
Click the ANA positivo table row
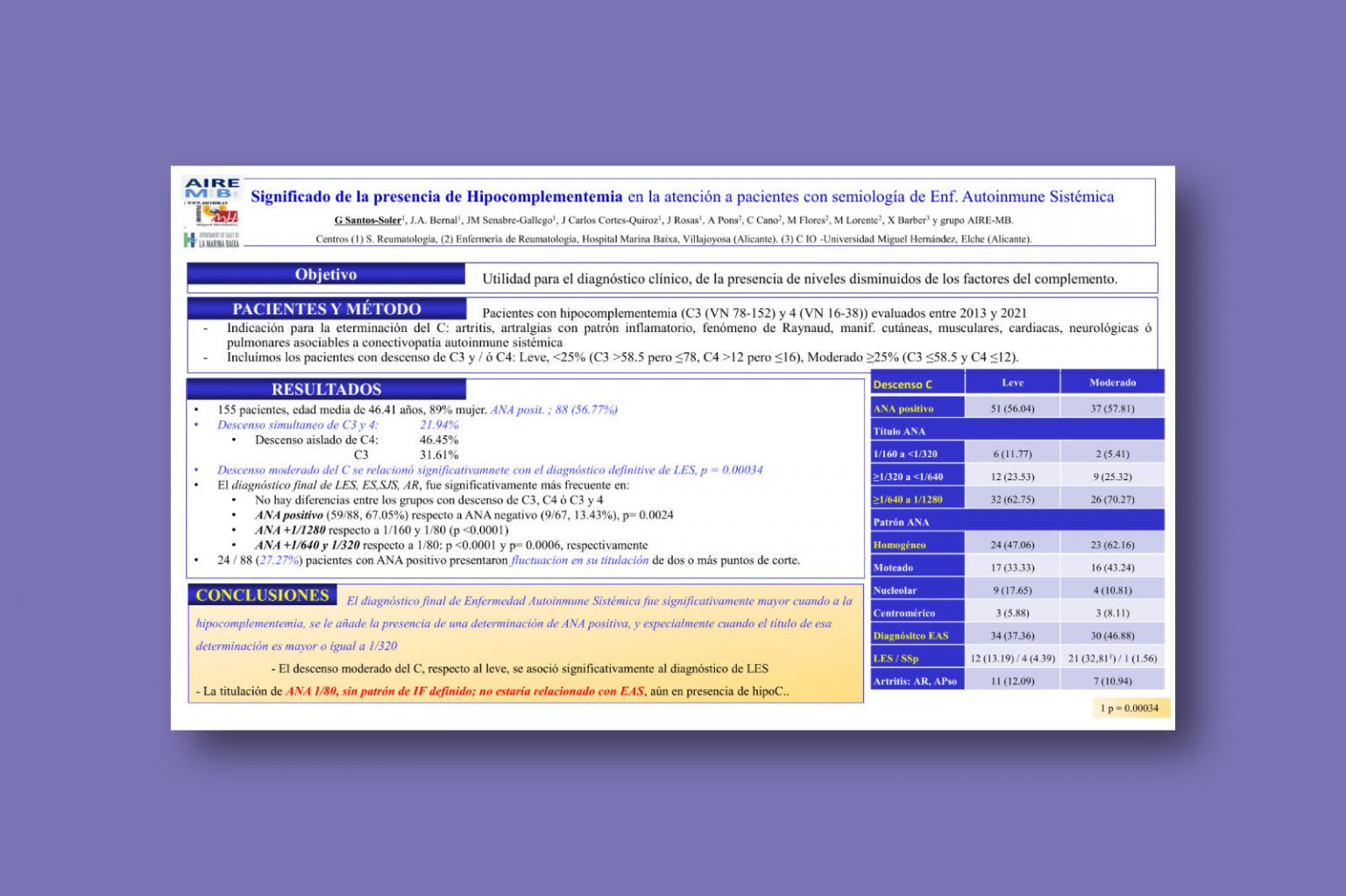(903, 407)
